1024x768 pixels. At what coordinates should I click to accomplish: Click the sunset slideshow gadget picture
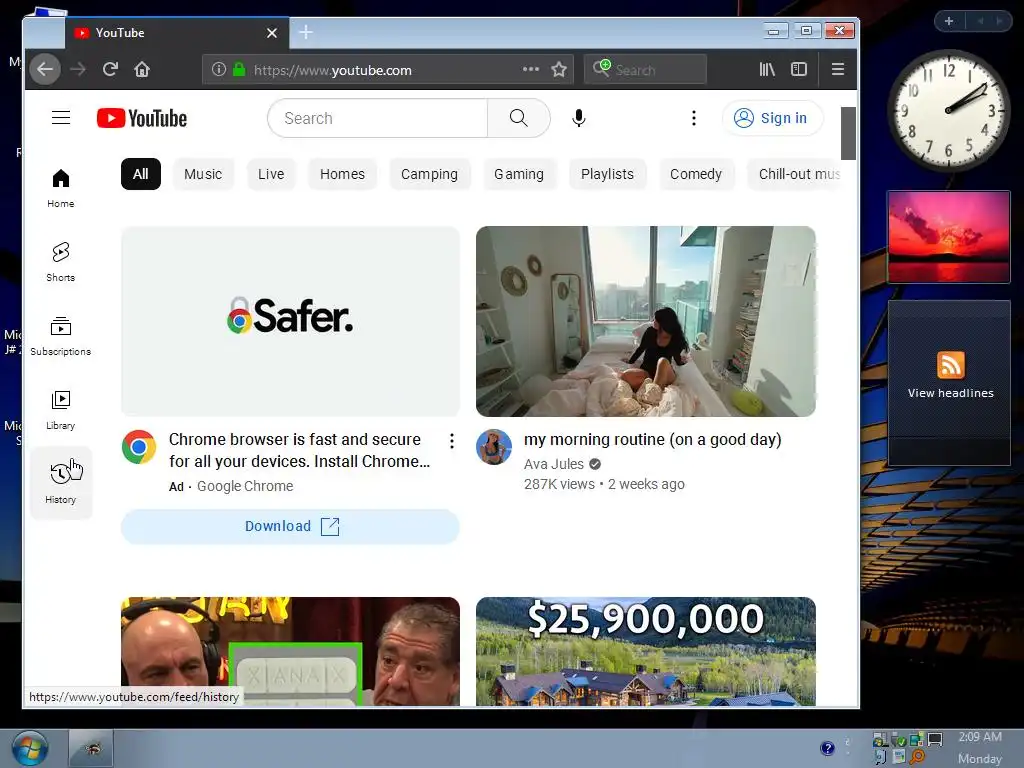[948, 237]
